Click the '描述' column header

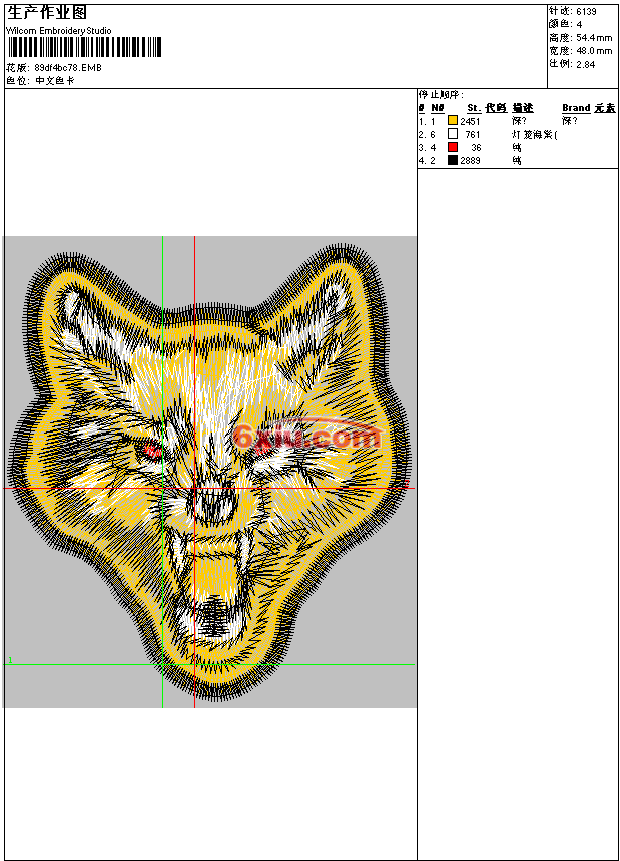(x=523, y=108)
